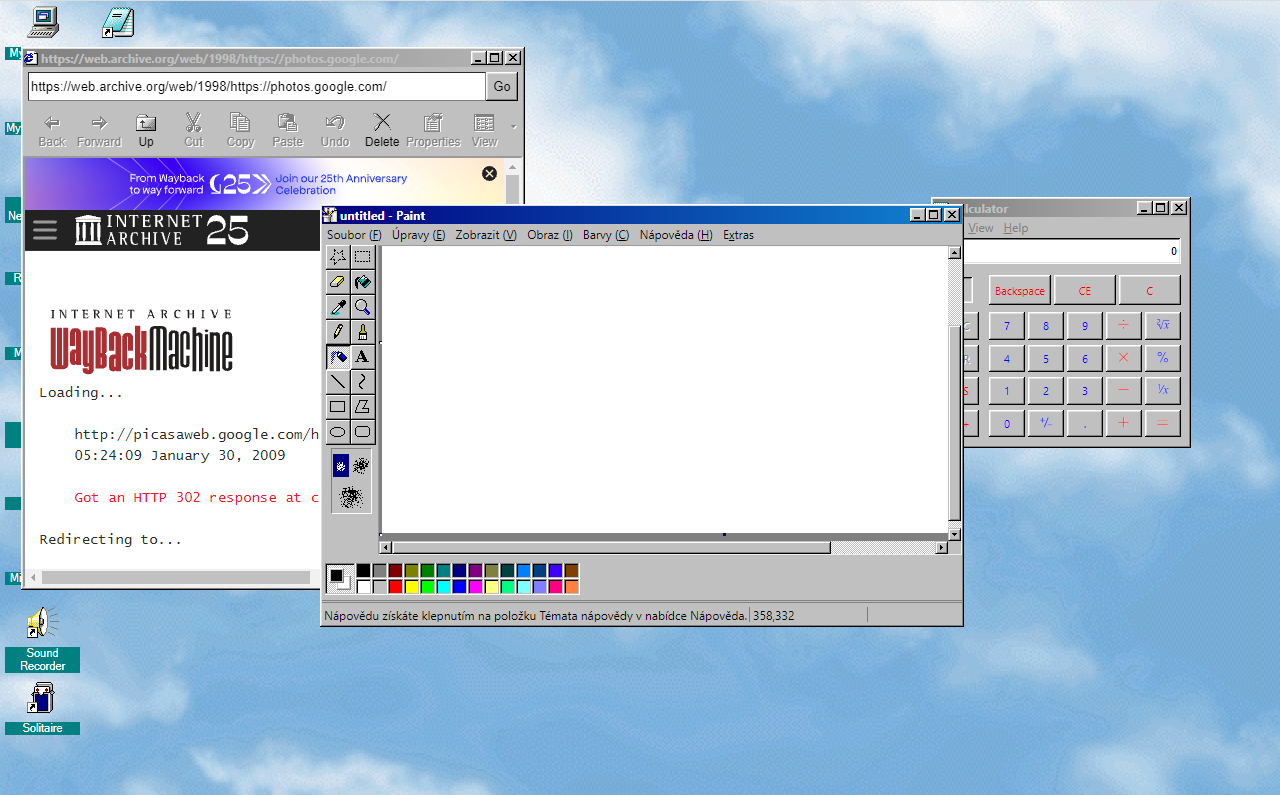Screen dimensions: 1280x795
Task: Choose the Eraser tool in Paint
Action: pyautogui.click(x=338, y=282)
